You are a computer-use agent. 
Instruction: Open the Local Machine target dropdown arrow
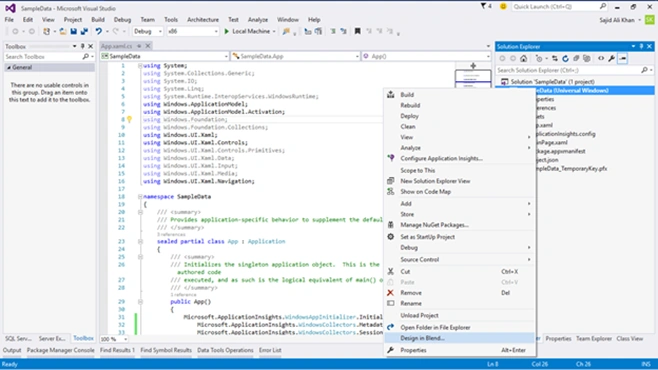[x=274, y=31]
